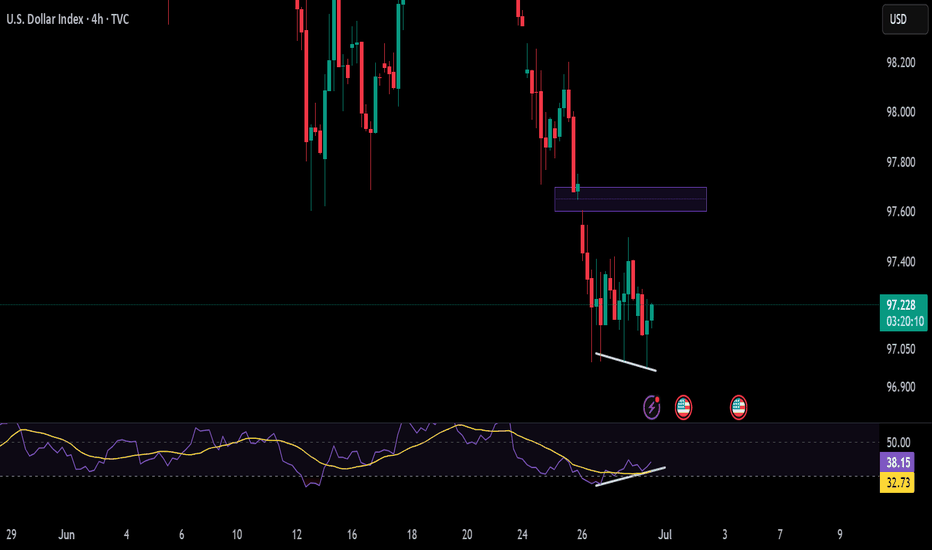Click the 97.050 price axis label
The height and width of the screenshot is (550, 932).
[x=900, y=349]
